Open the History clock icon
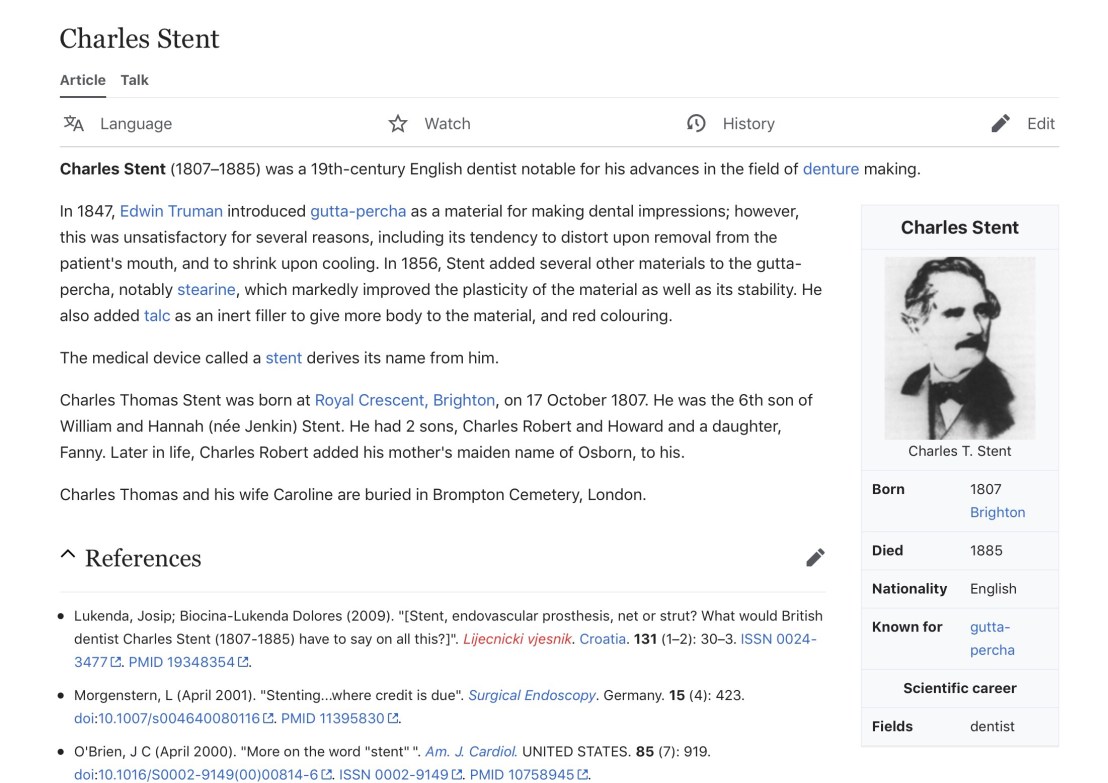The image size is (1108, 783). click(696, 123)
